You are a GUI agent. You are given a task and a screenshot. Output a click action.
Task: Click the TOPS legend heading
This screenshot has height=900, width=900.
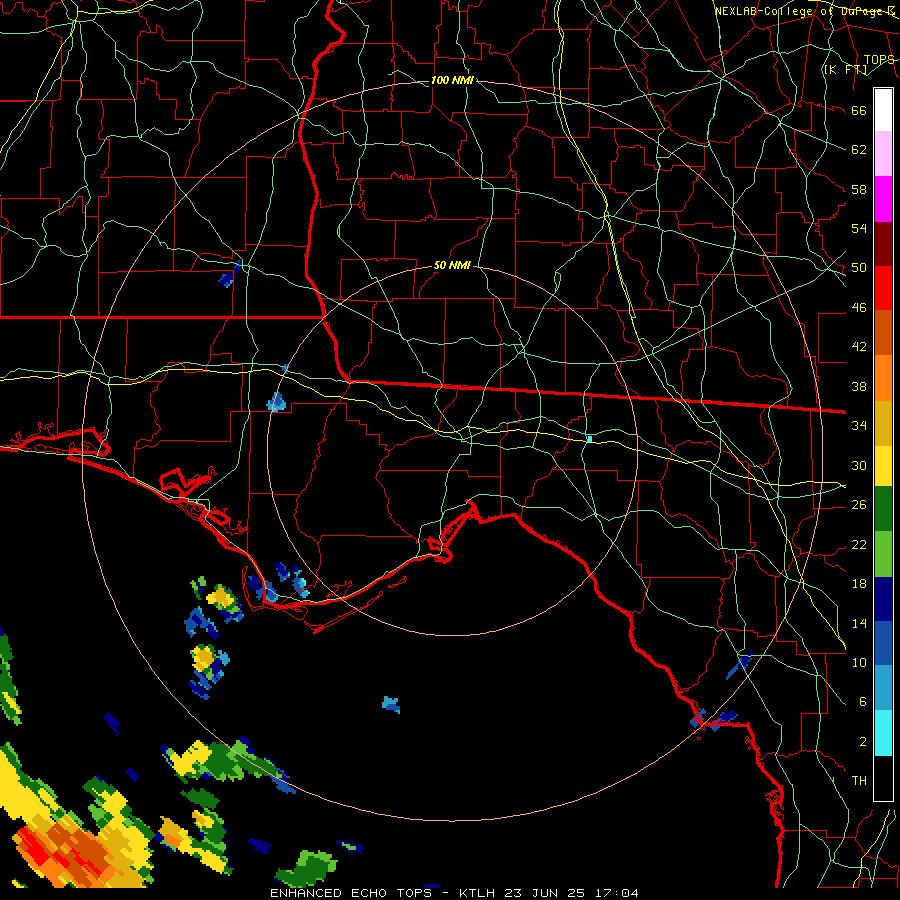[x=879, y=59]
